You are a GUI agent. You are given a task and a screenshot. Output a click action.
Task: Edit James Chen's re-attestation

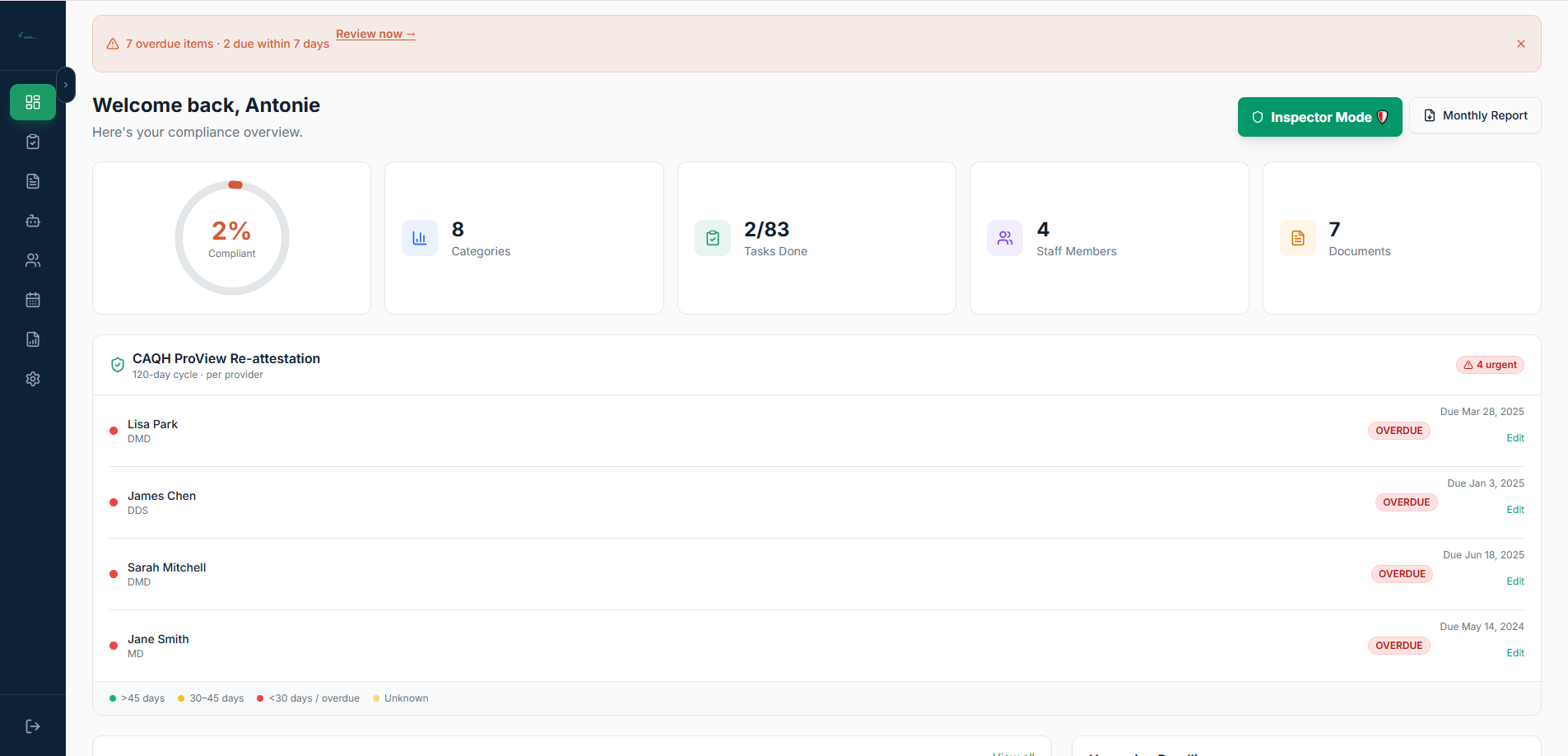tap(1515, 510)
